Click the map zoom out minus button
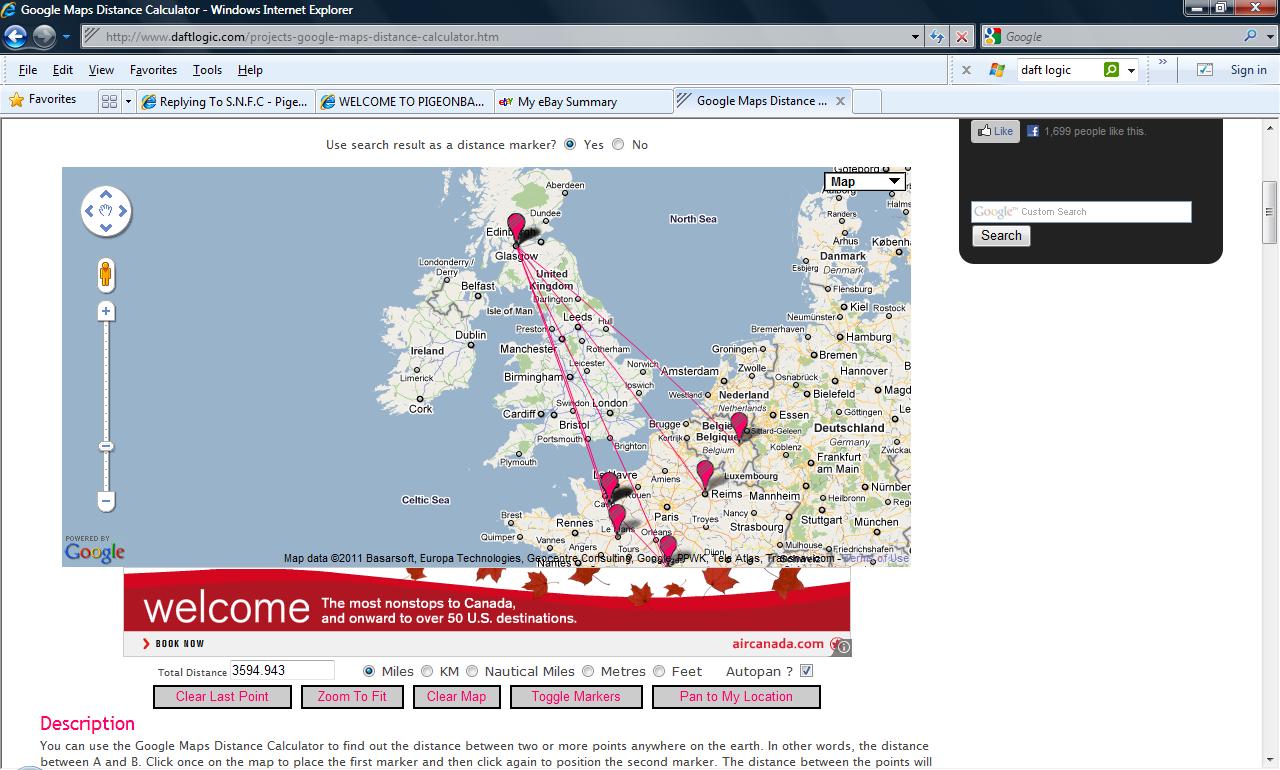 pyautogui.click(x=106, y=500)
